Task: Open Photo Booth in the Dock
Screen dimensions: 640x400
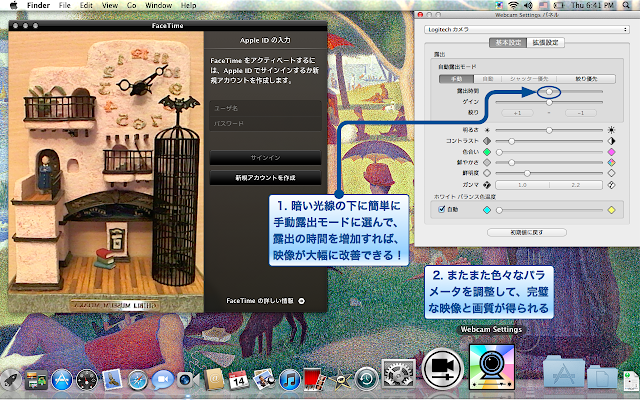Action: click(315, 380)
